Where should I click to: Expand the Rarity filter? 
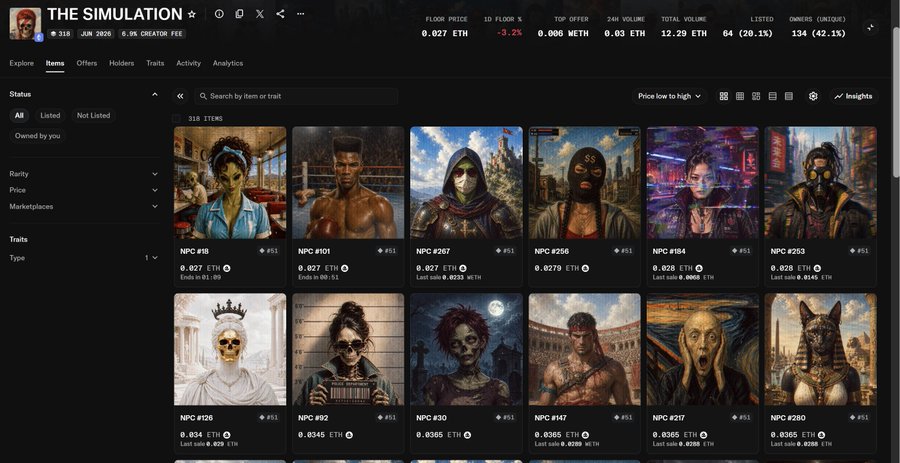click(x=83, y=174)
